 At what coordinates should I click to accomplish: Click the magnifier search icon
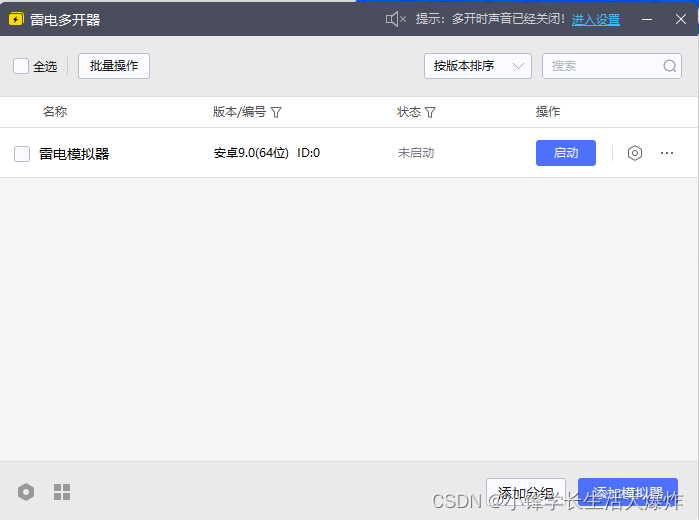point(669,66)
